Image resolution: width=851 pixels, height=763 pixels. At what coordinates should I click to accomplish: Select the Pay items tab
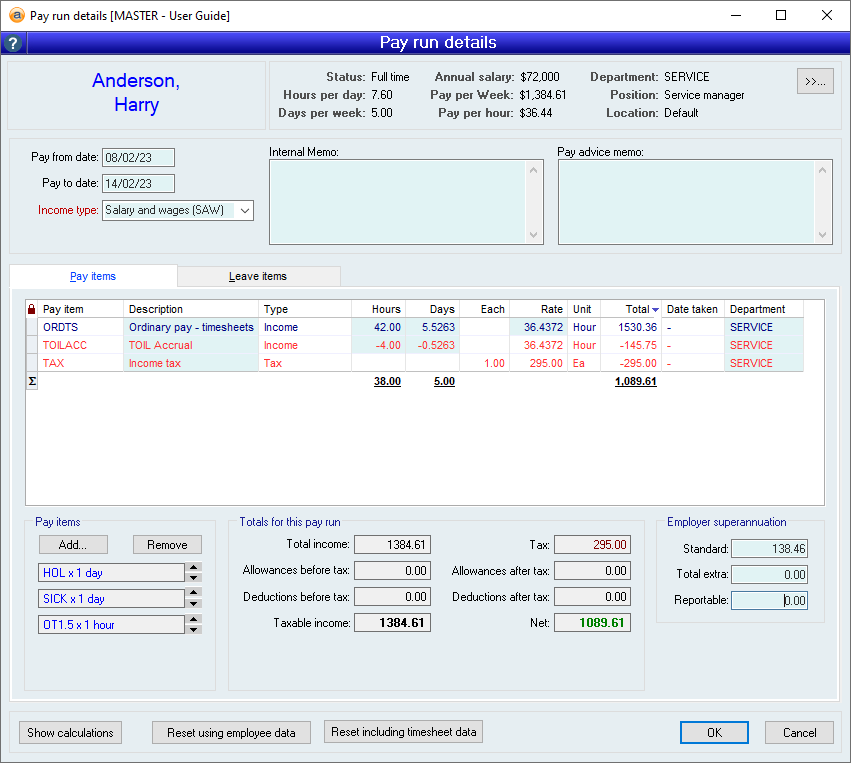pyautogui.click(x=92, y=276)
